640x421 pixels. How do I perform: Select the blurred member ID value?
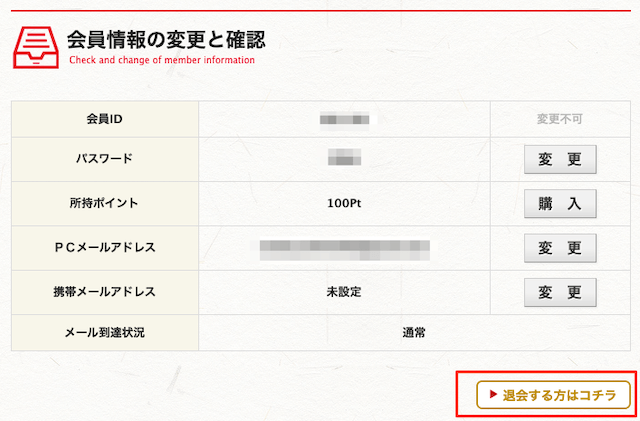pos(344,119)
